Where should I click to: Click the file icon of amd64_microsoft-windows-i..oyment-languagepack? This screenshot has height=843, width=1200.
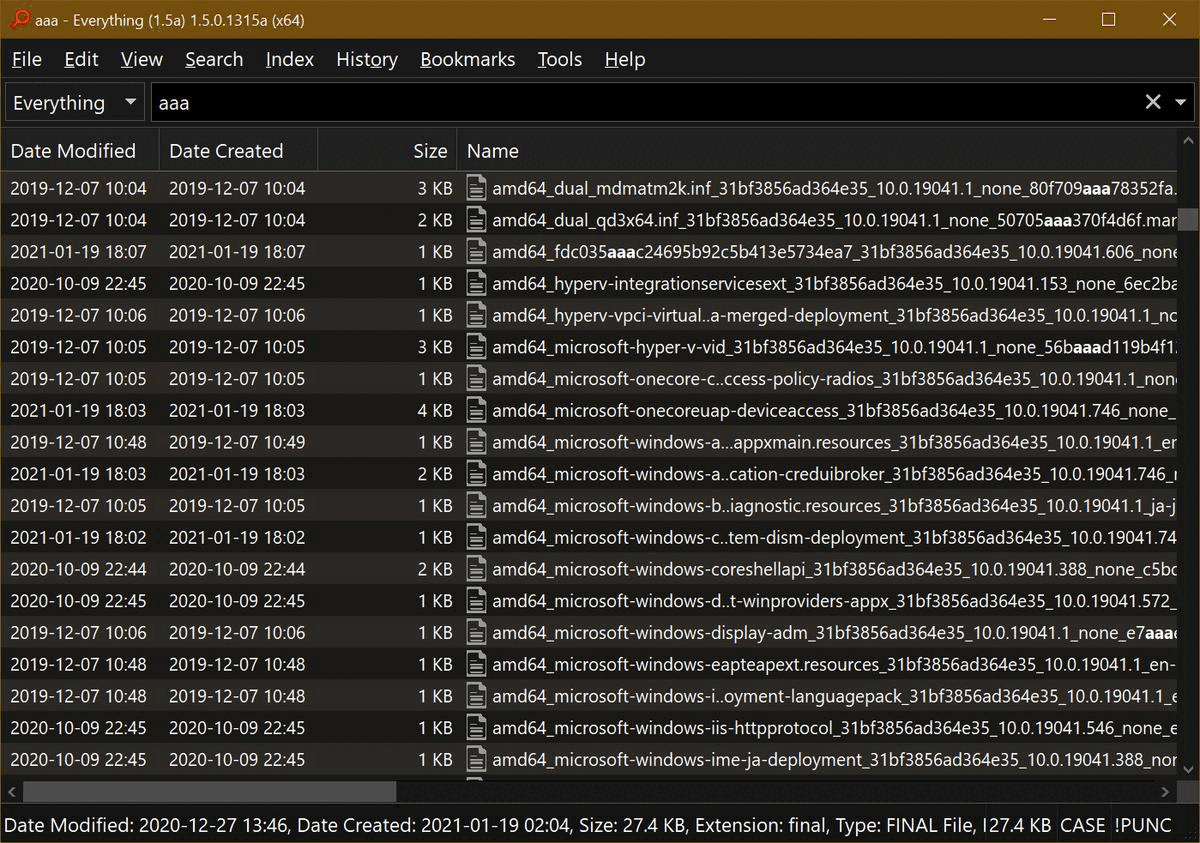477,696
